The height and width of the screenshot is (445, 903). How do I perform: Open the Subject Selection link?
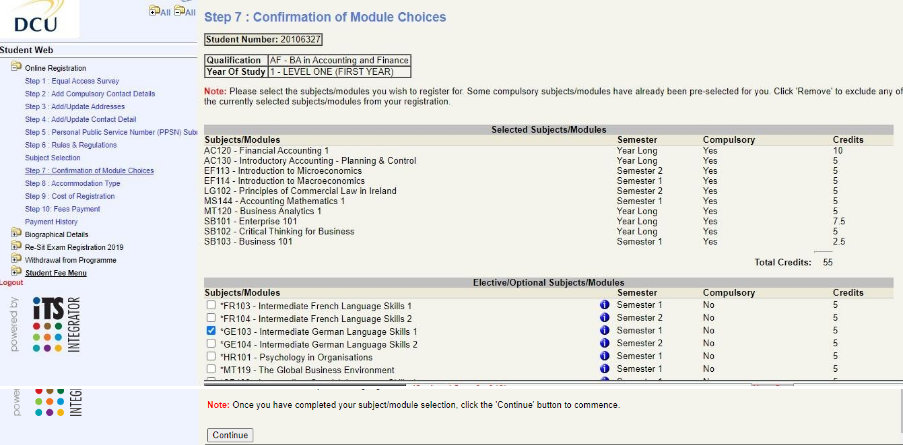52,158
